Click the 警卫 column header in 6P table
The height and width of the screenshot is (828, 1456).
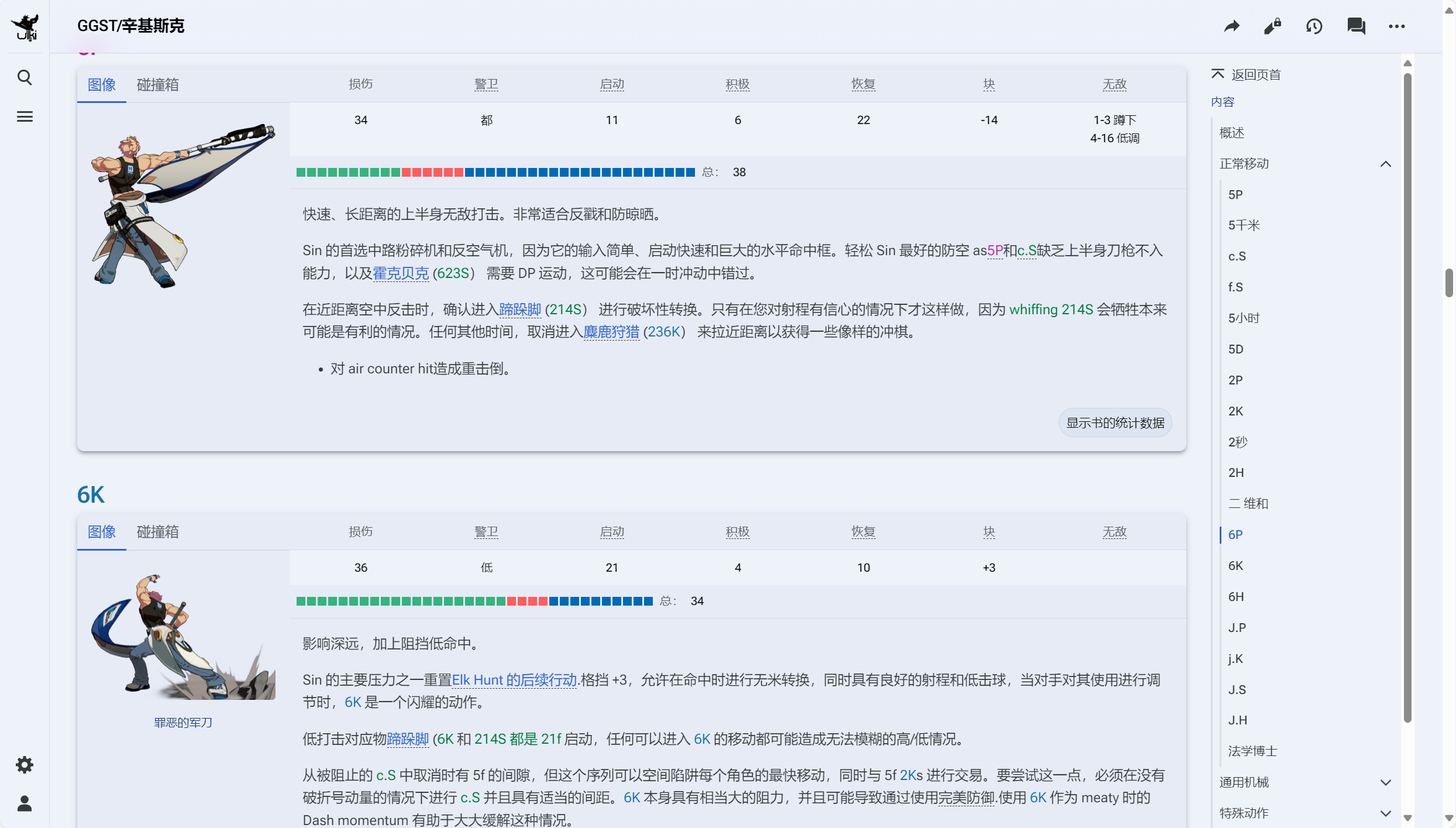click(x=486, y=84)
